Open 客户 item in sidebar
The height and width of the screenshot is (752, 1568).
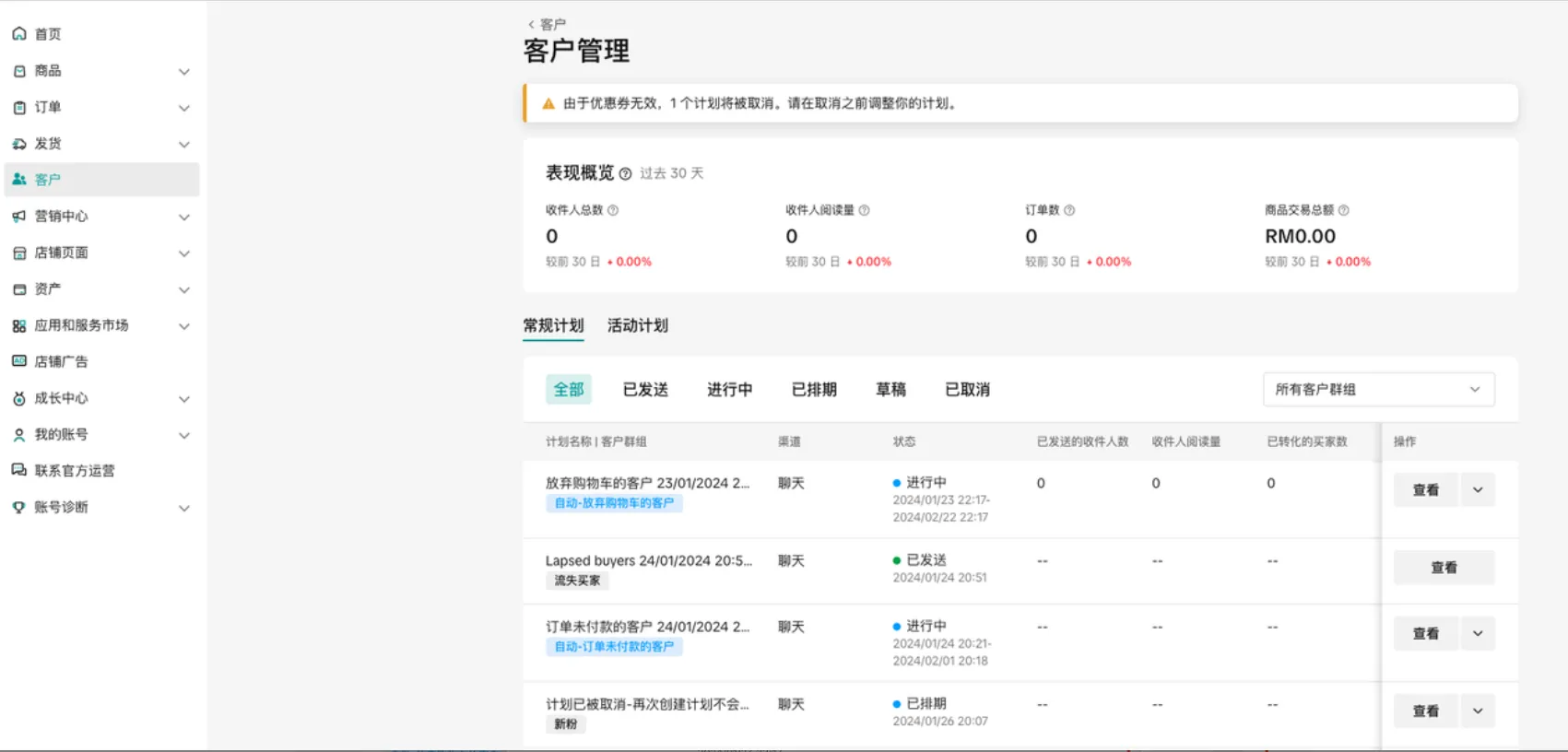coord(101,180)
